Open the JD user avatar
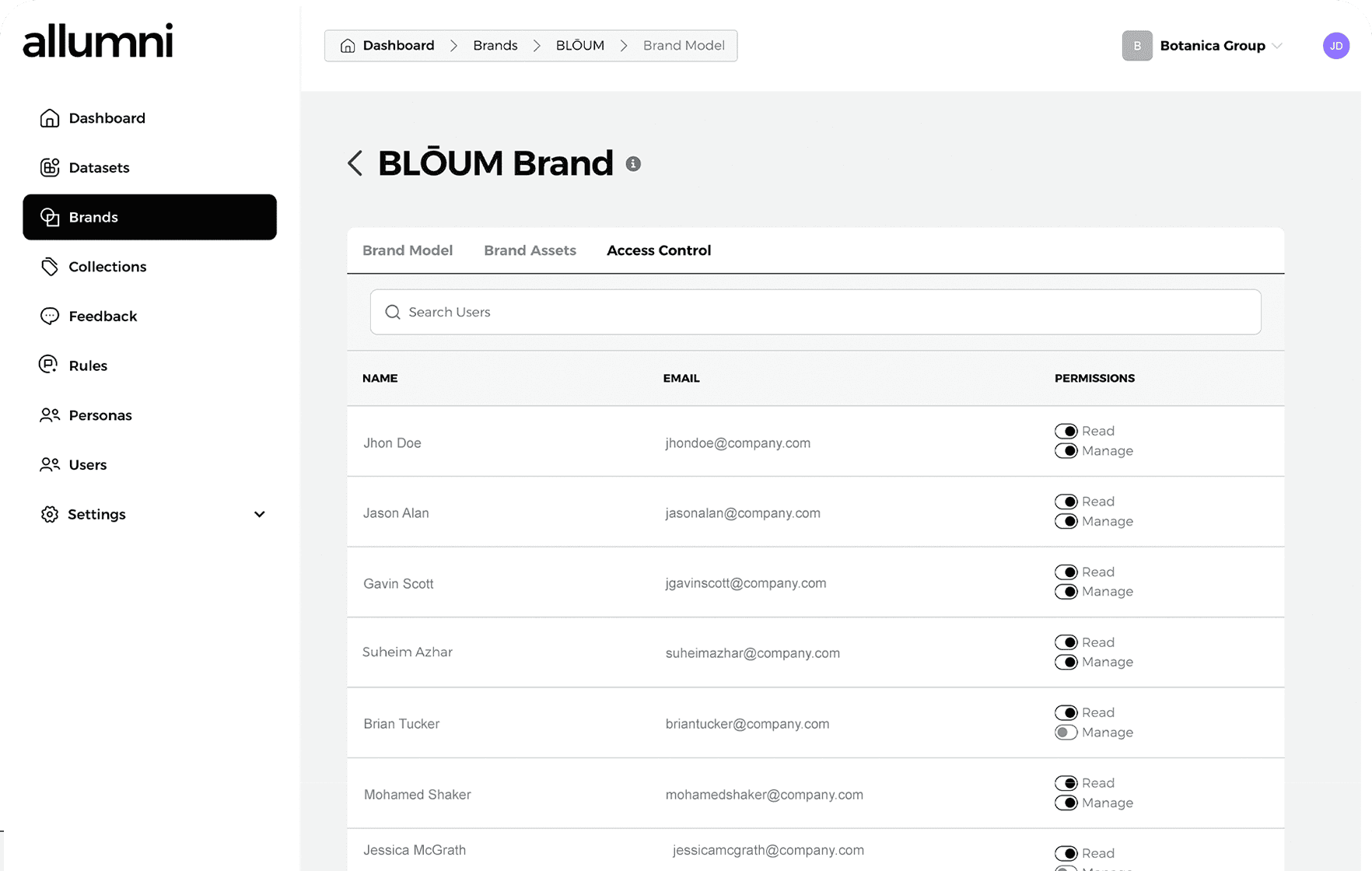Image resolution: width=1372 pixels, height=871 pixels. (1335, 46)
